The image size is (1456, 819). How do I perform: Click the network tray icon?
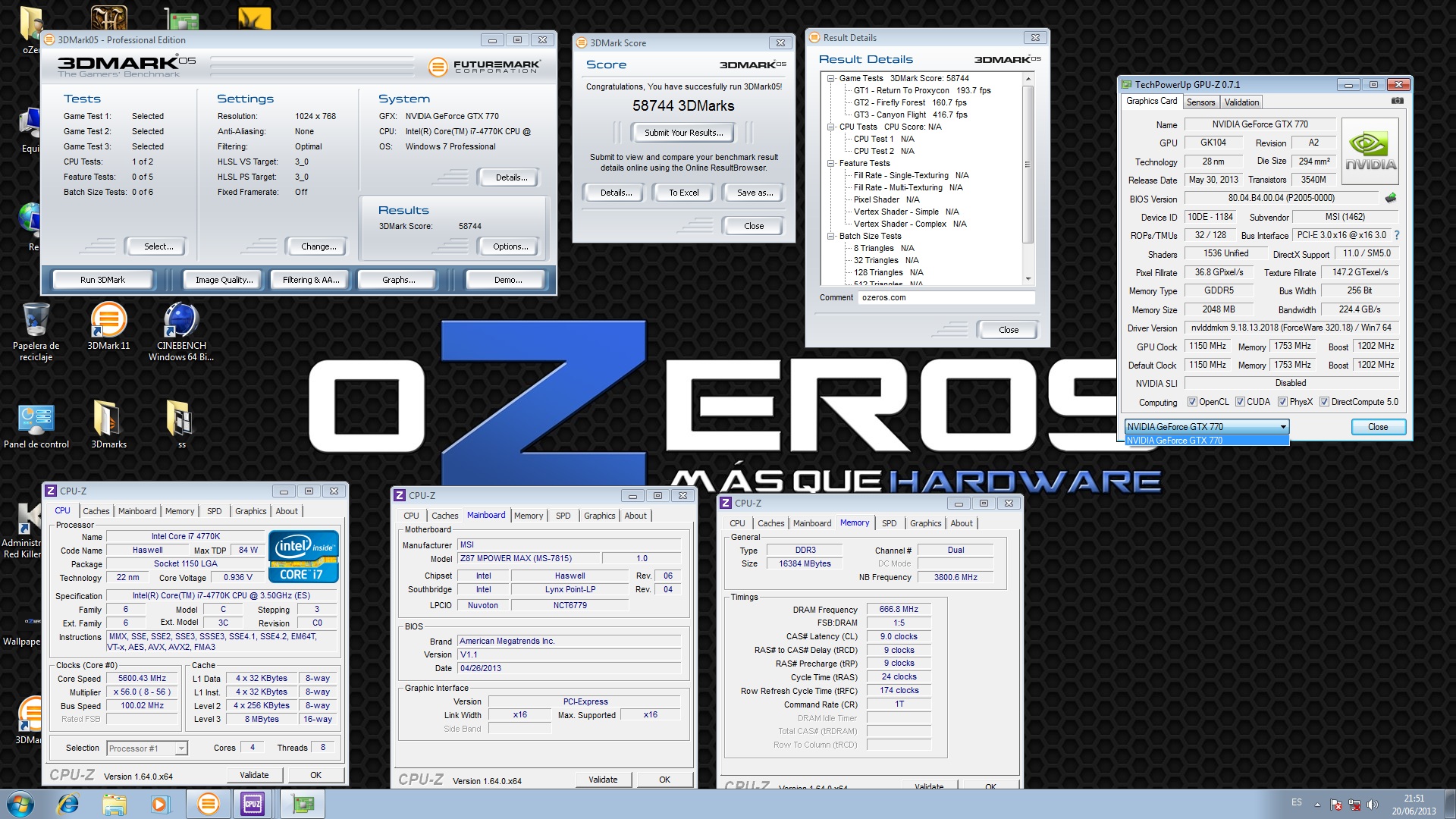tap(1354, 805)
